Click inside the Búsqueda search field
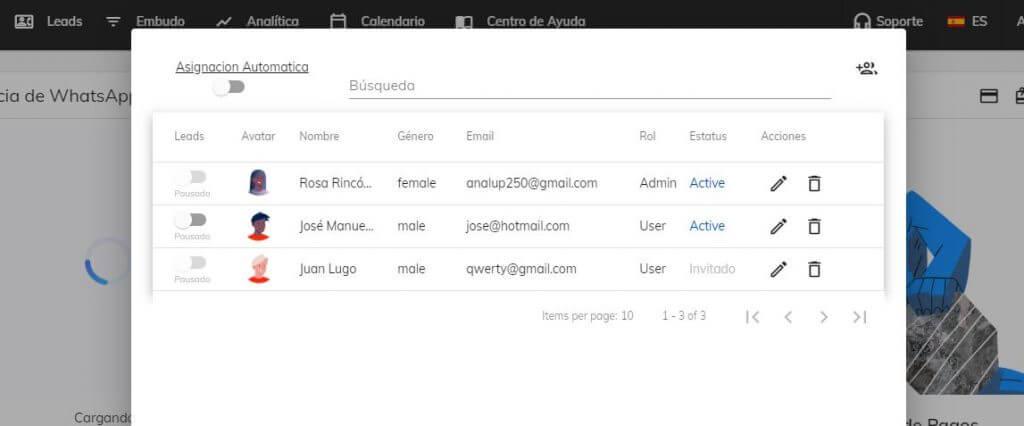 (590, 86)
